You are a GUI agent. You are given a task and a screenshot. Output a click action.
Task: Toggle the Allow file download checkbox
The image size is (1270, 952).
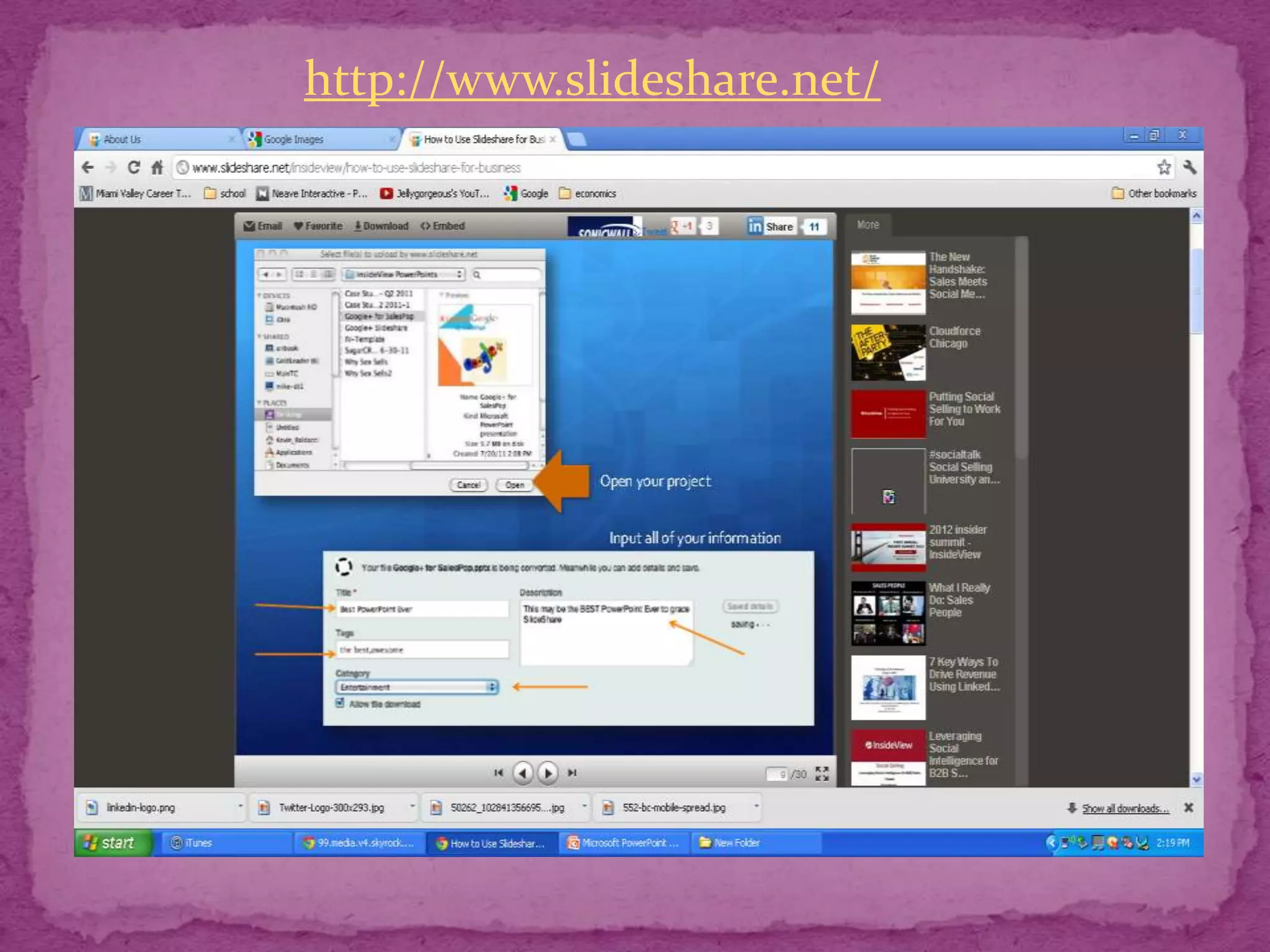point(340,703)
